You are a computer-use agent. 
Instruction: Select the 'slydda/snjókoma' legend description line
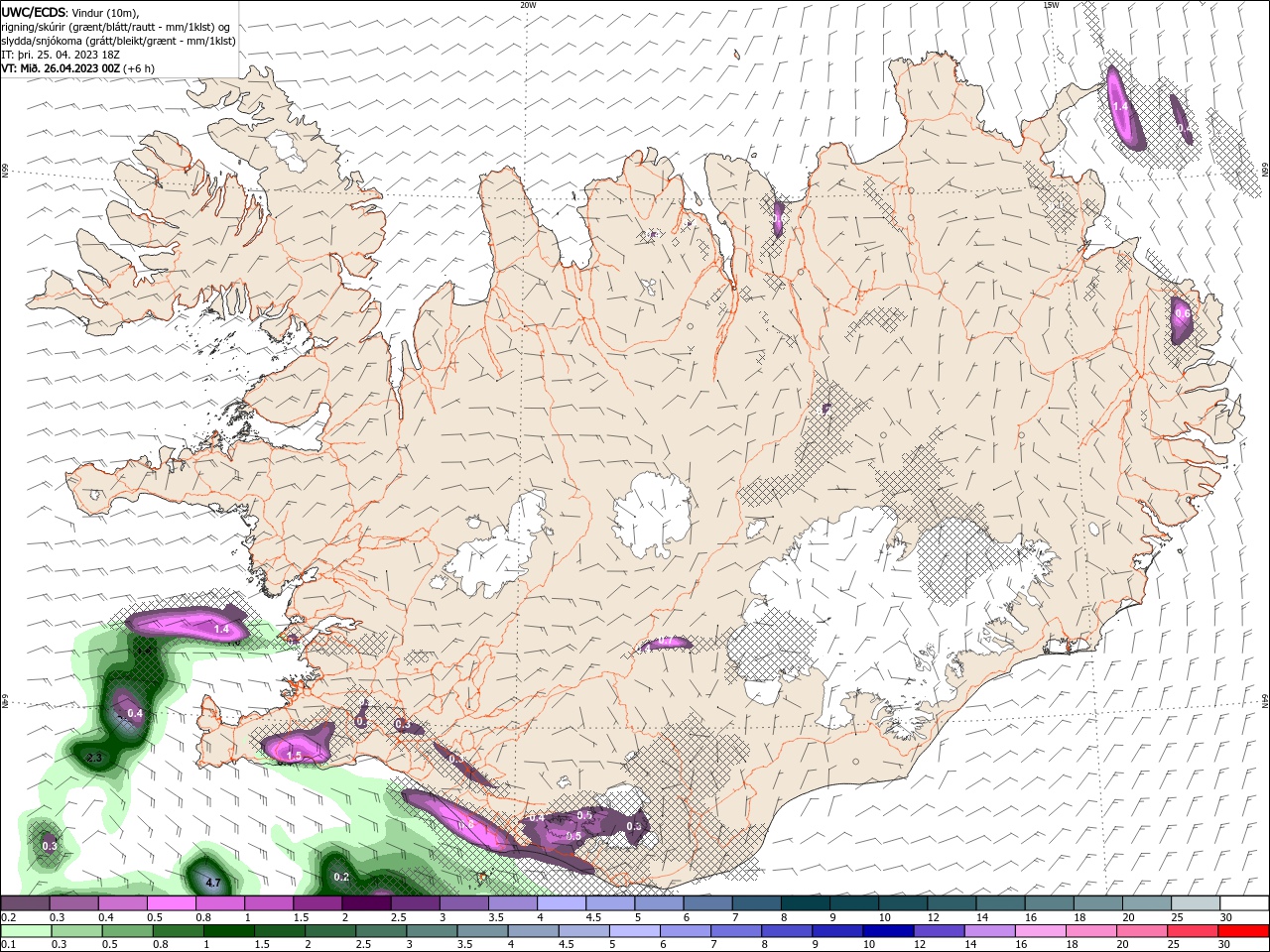(118, 41)
